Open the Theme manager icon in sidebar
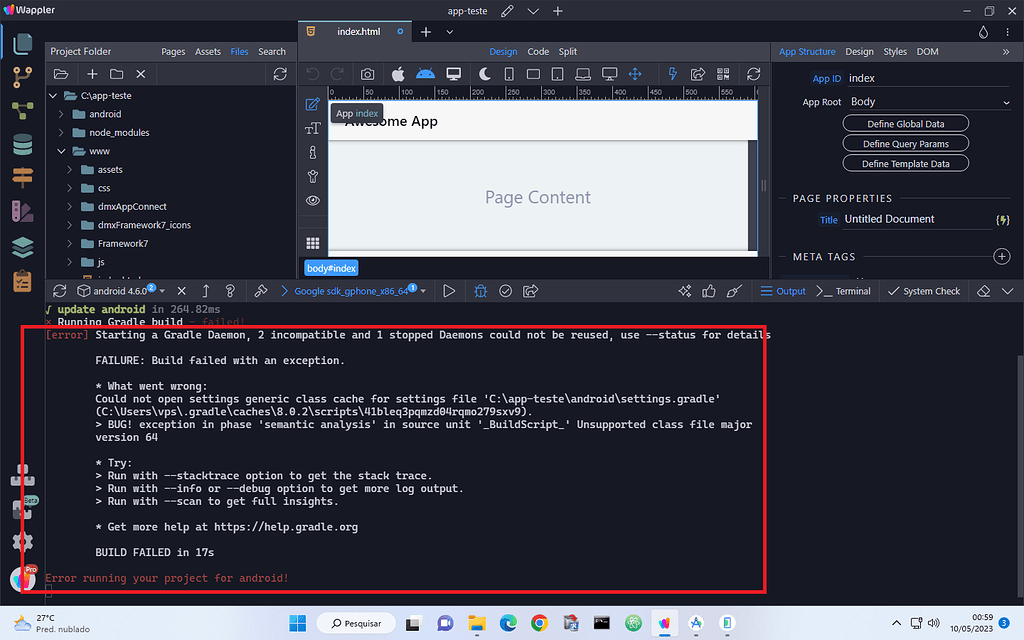 [23, 212]
